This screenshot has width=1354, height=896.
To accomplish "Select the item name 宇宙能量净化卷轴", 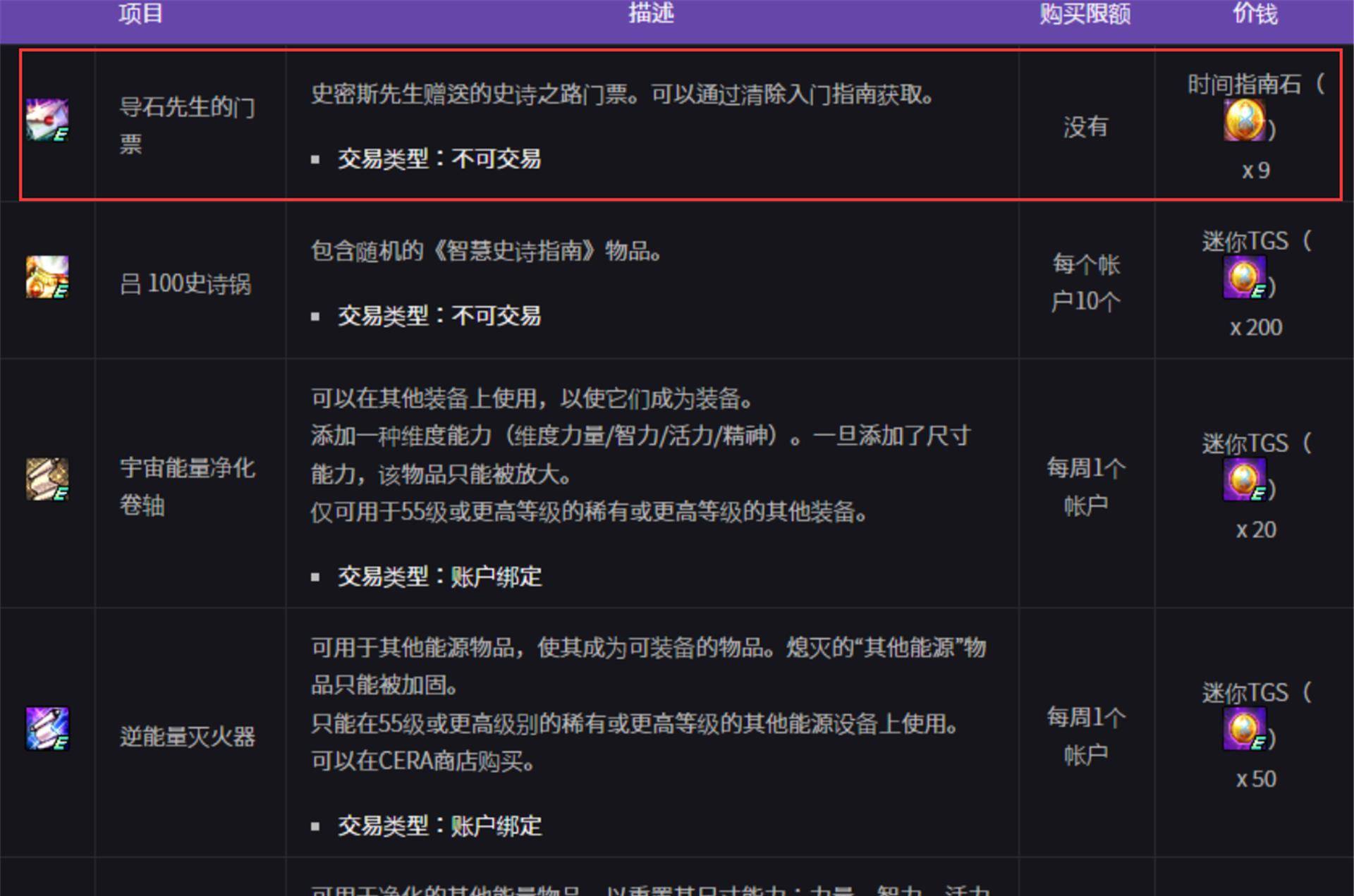I will pyautogui.click(x=188, y=486).
